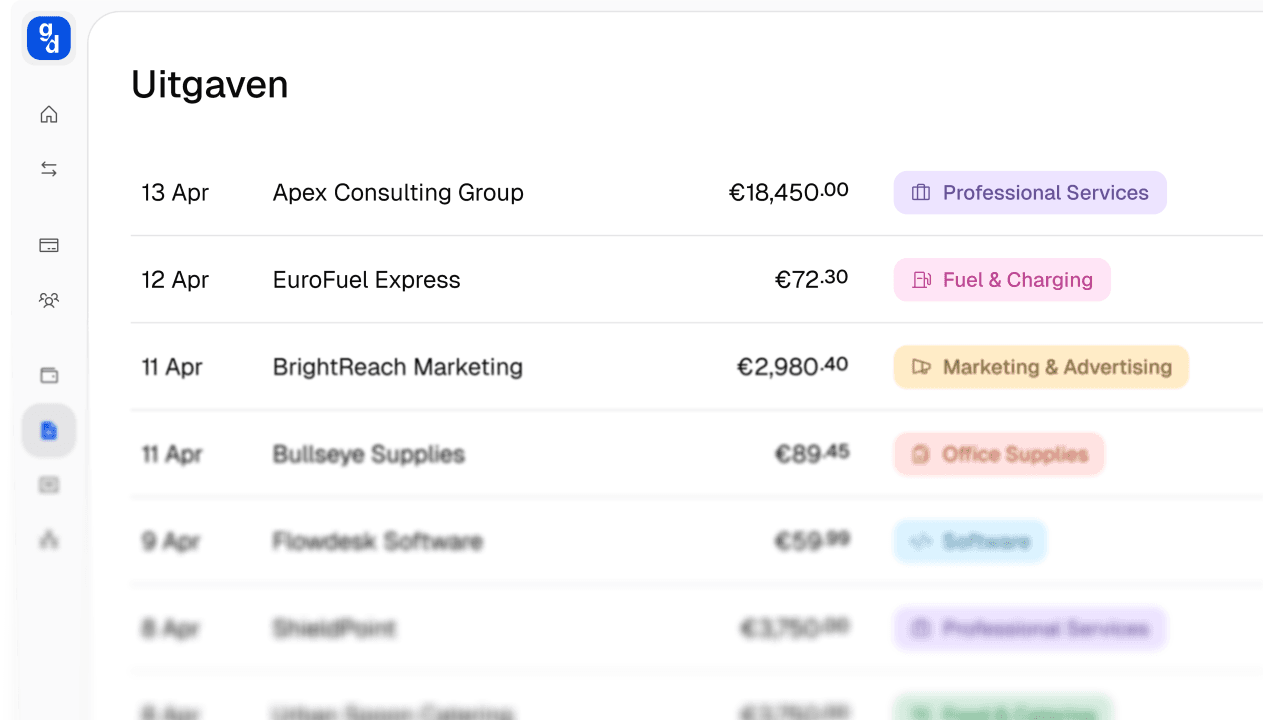Viewport: 1263px width, 720px height.
Task: Click the blue app logo
Action: (x=48, y=38)
